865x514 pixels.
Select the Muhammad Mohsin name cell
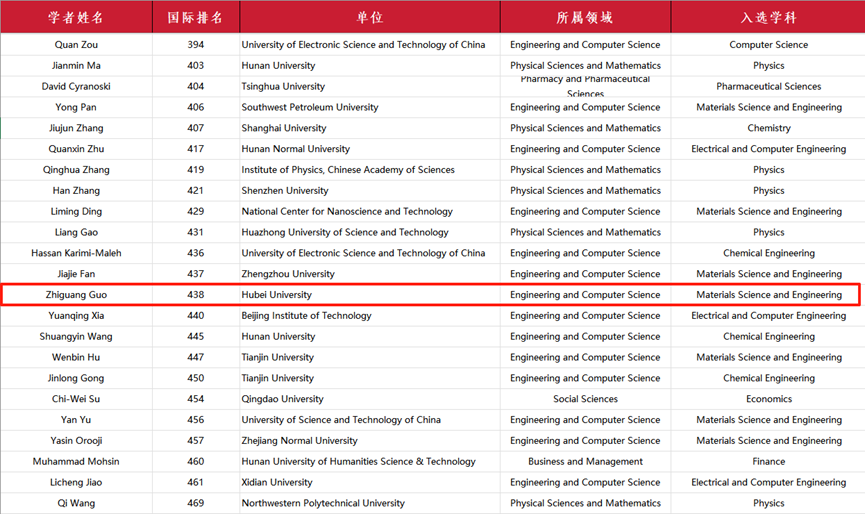(76, 462)
